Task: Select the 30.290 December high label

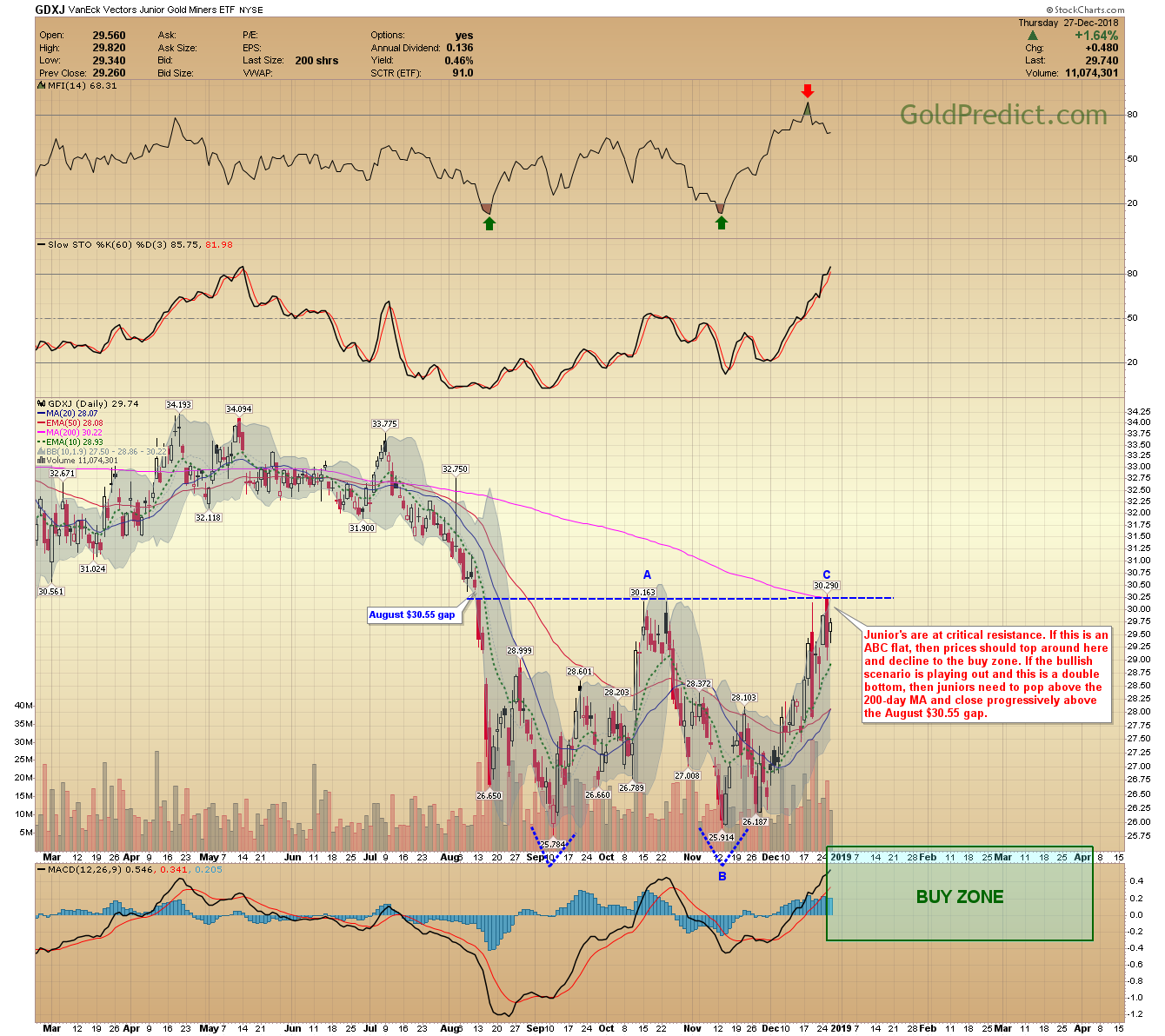Action: (826, 586)
